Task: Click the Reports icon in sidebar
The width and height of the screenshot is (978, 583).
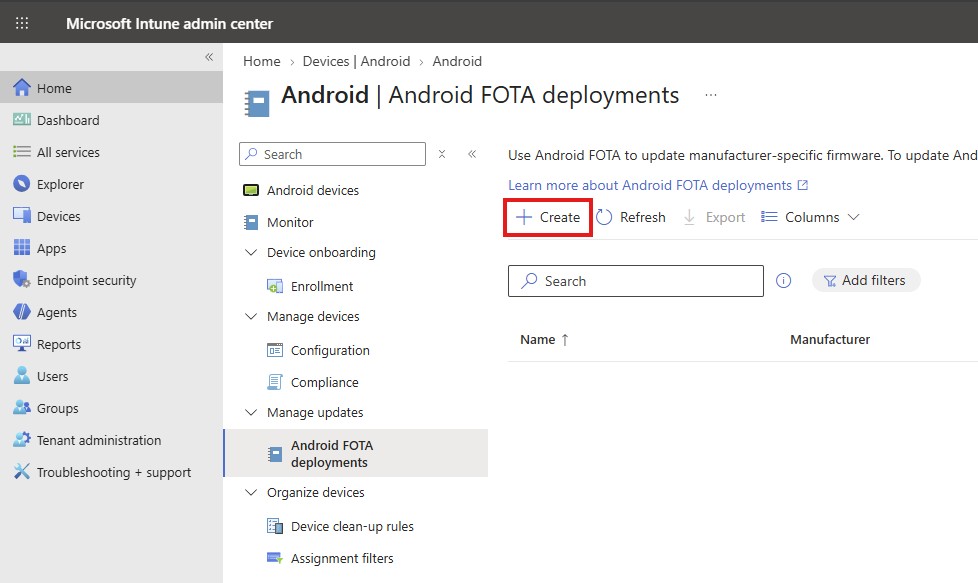Action: point(22,344)
